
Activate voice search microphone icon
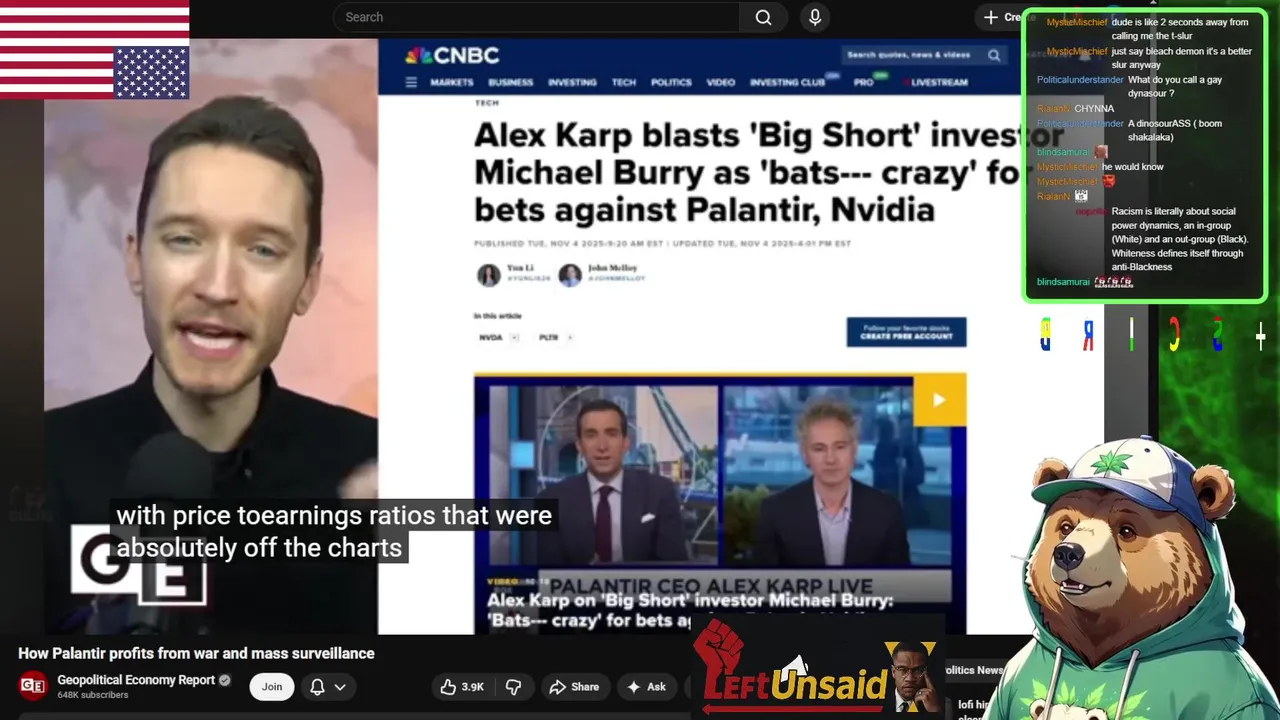pos(815,17)
